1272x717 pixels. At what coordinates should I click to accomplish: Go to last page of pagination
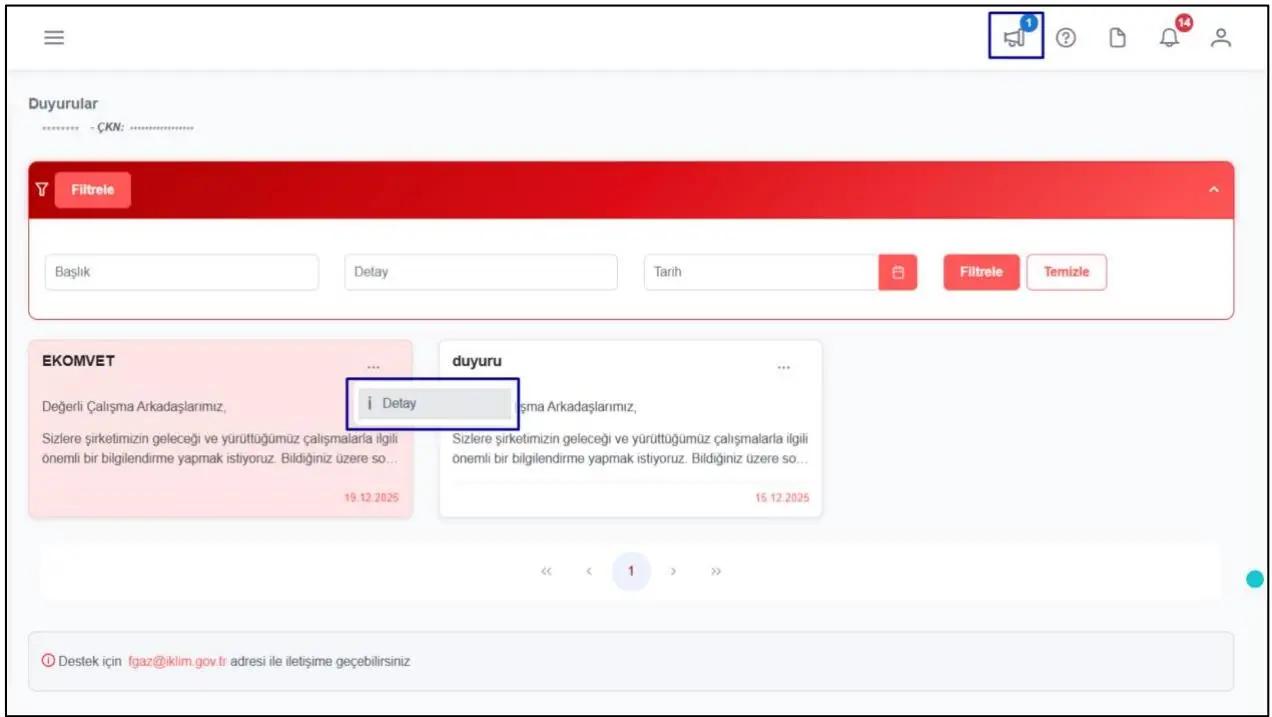tap(716, 572)
